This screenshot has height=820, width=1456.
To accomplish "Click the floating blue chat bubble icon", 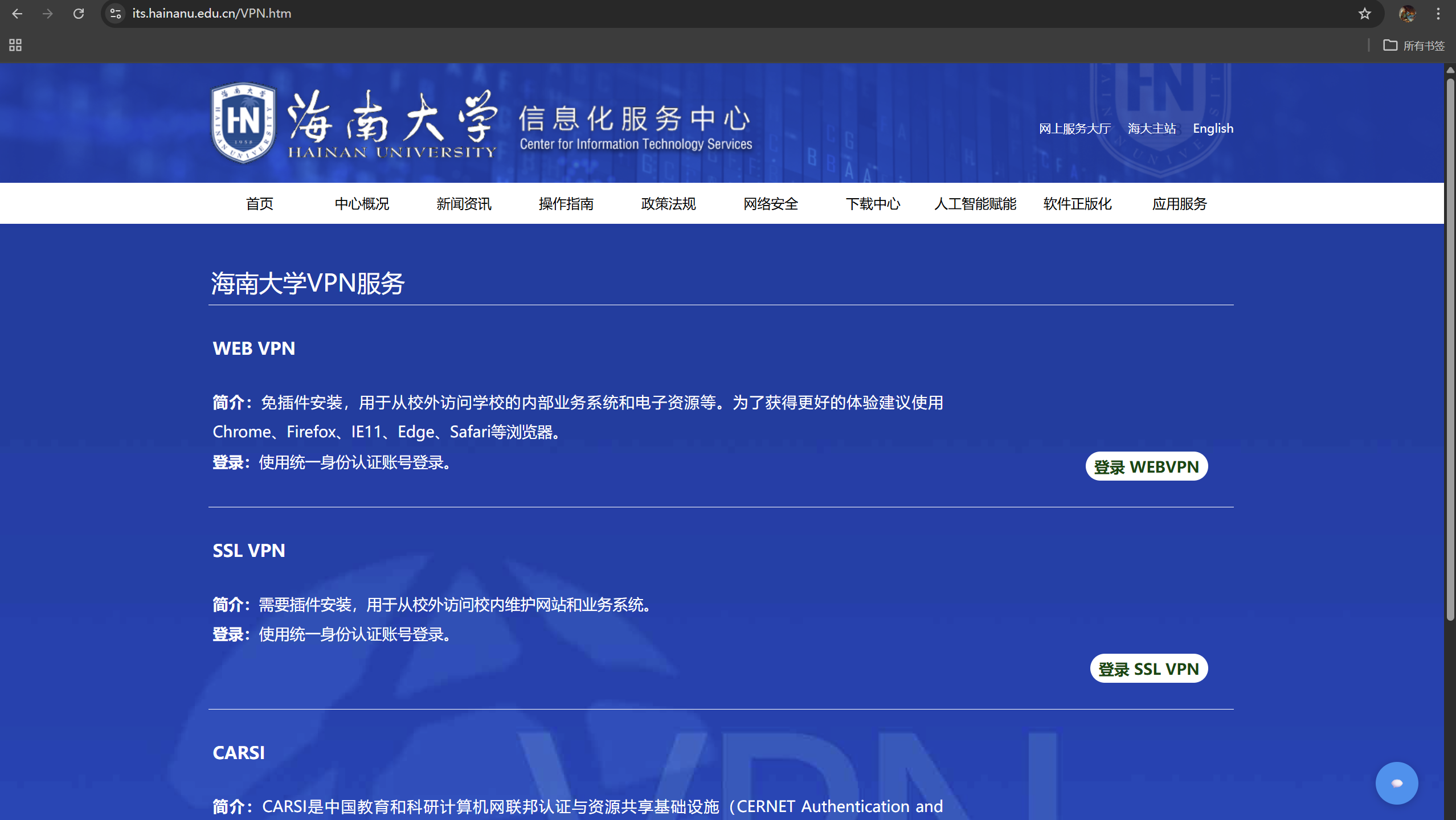I will pos(1396,783).
